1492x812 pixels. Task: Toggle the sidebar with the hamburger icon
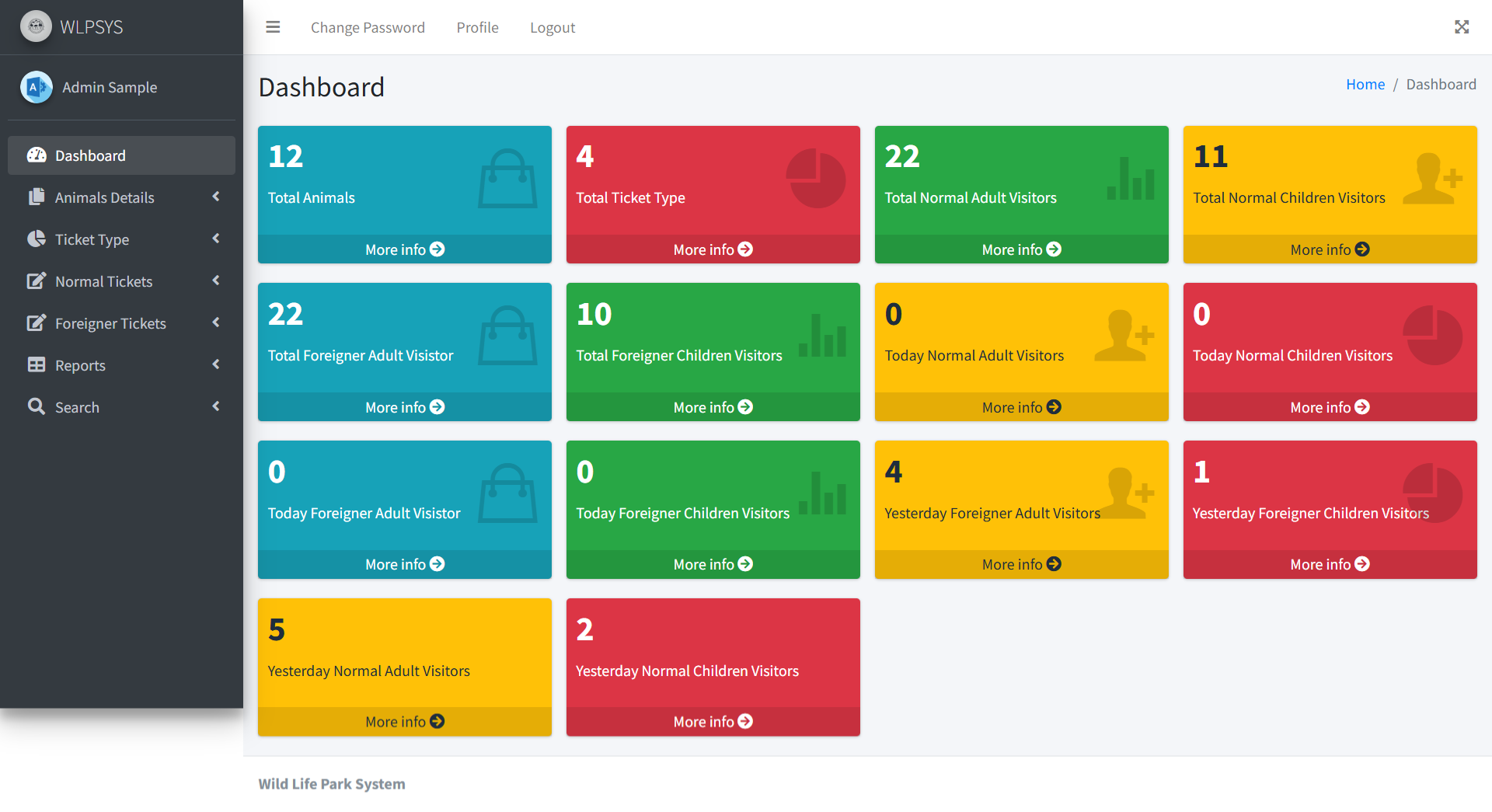click(273, 27)
